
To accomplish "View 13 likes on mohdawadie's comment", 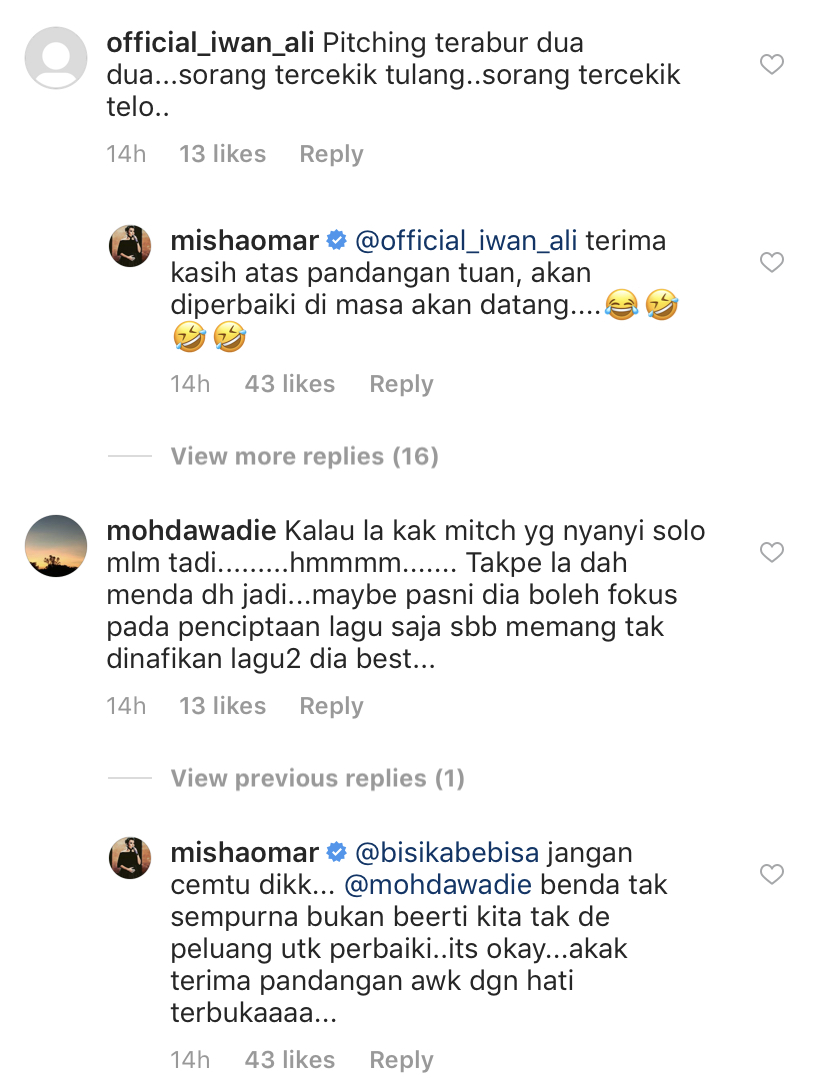I will coord(222,706).
